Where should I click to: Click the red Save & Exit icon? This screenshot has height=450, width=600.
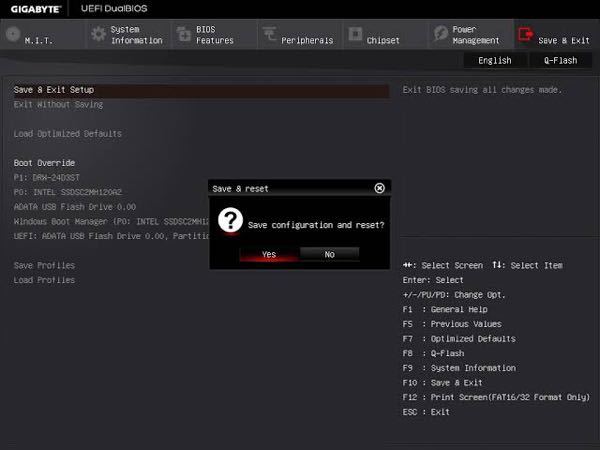pyautogui.click(x=525, y=34)
